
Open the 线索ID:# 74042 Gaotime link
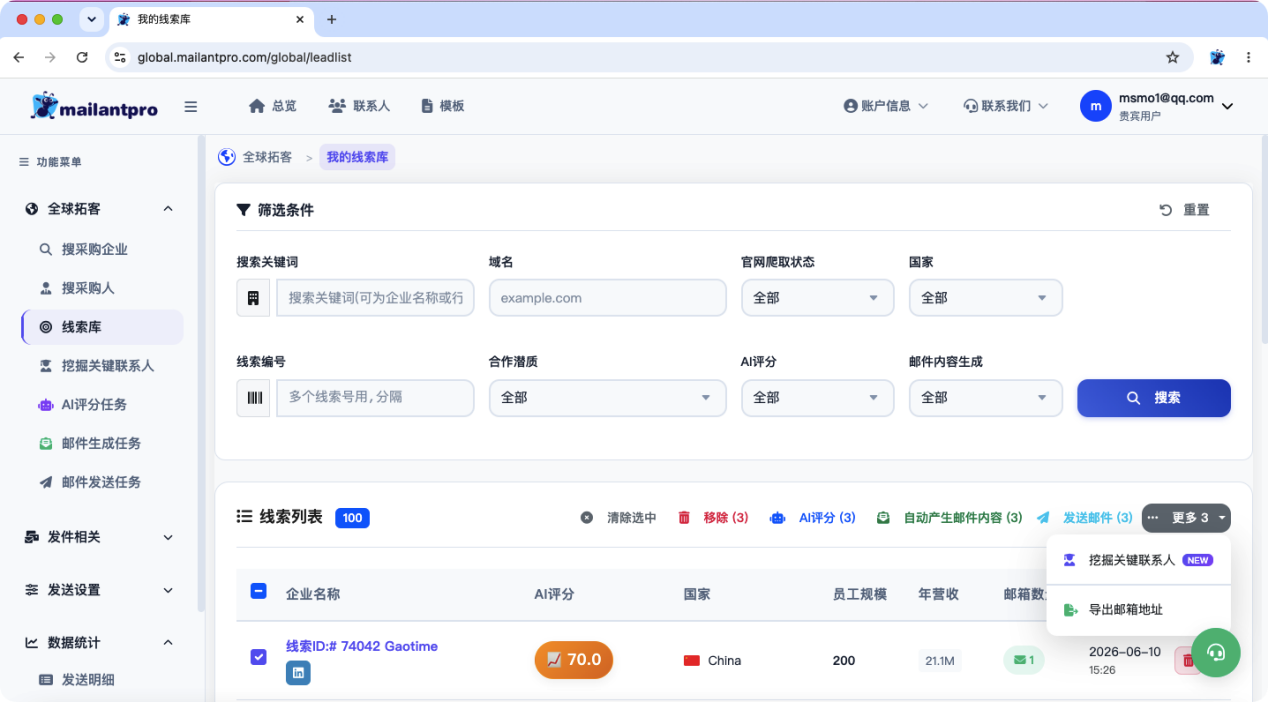coord(362,646)
